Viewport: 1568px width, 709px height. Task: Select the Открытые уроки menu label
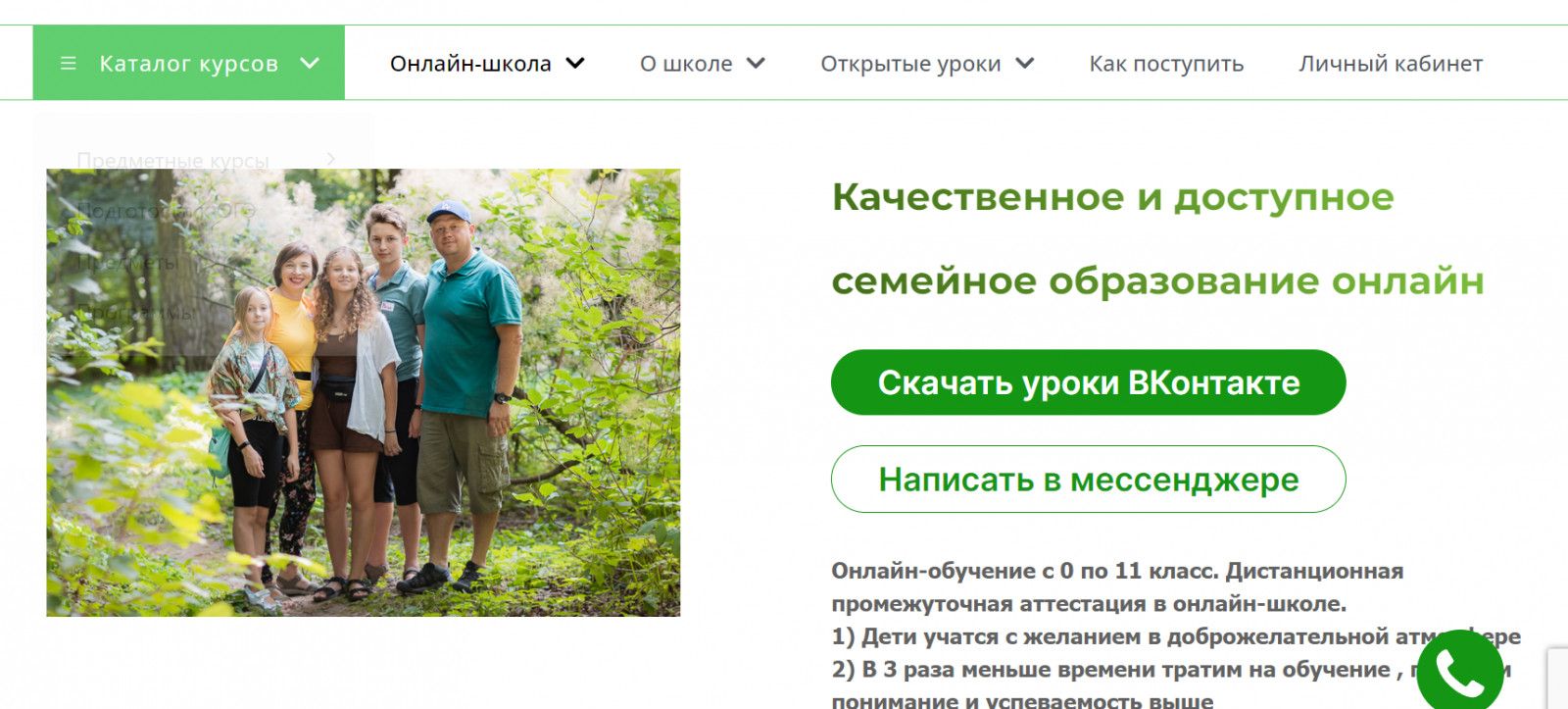coord(910,64)
